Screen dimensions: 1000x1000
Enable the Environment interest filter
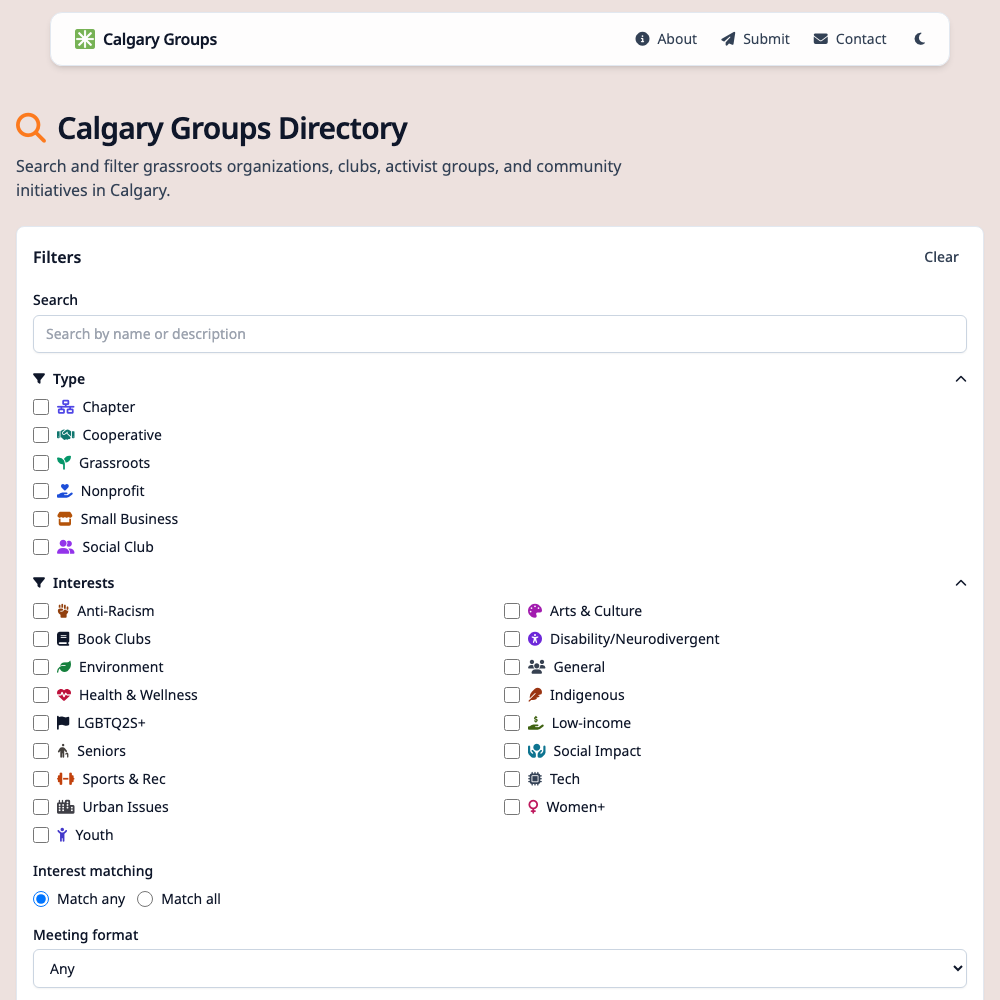tap(41, 667)
